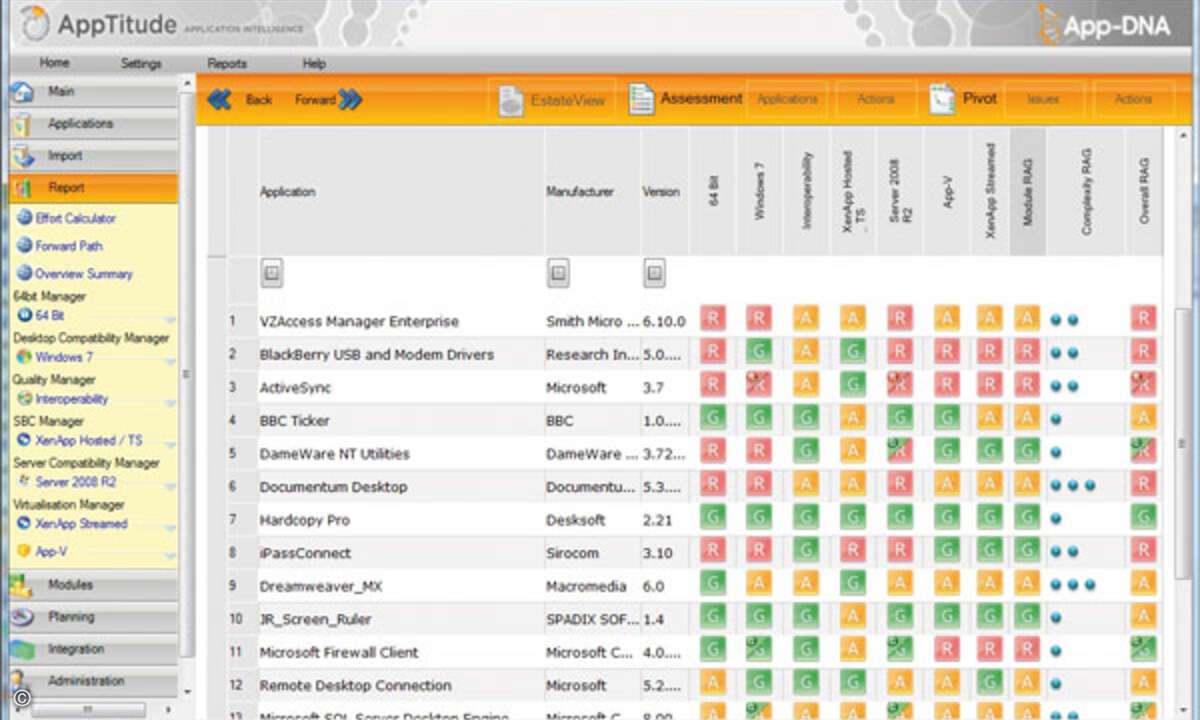Open the App-V report in sidebar
This screenshot has height=720, width=1200.
point(45,551)
